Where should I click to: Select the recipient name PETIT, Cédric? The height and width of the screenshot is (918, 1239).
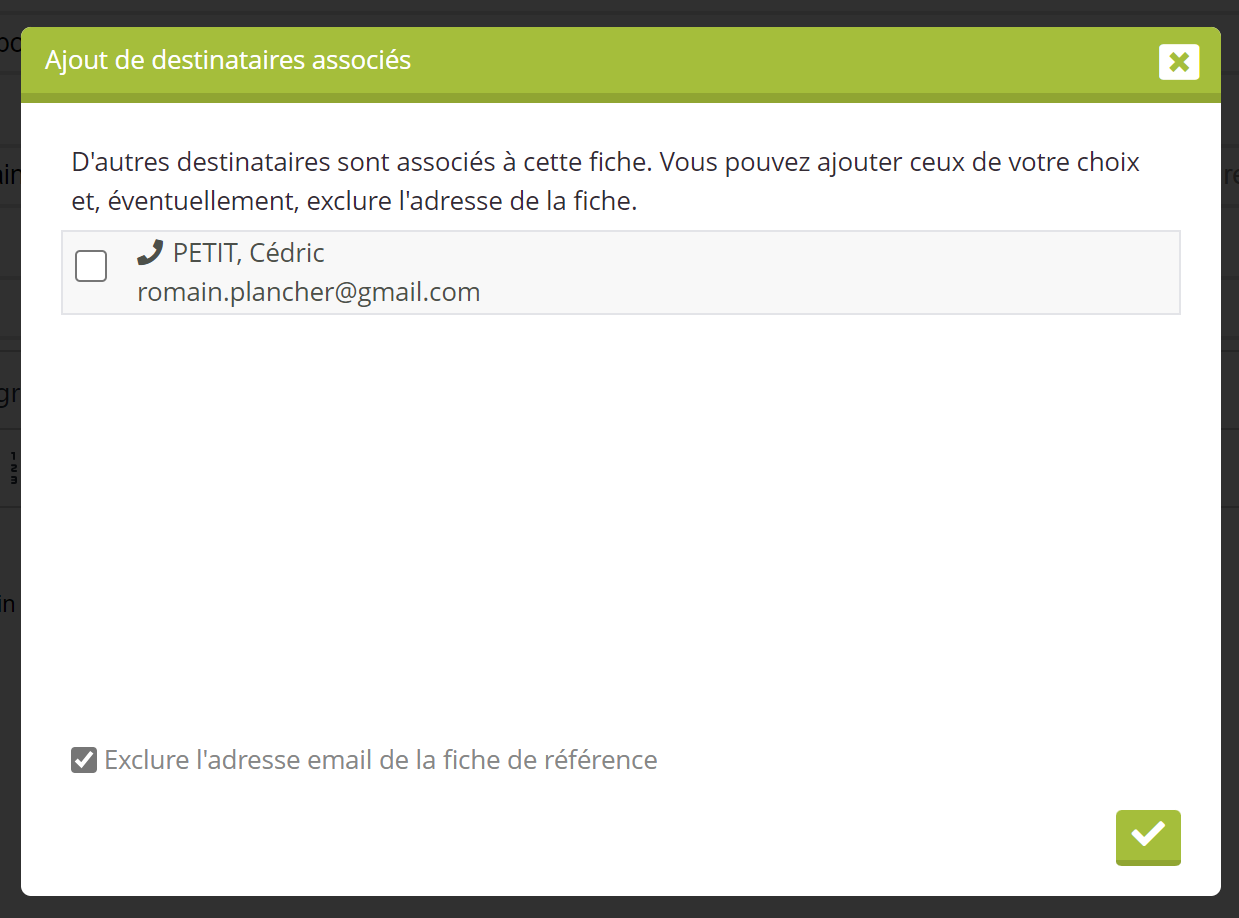pos(248,253)
